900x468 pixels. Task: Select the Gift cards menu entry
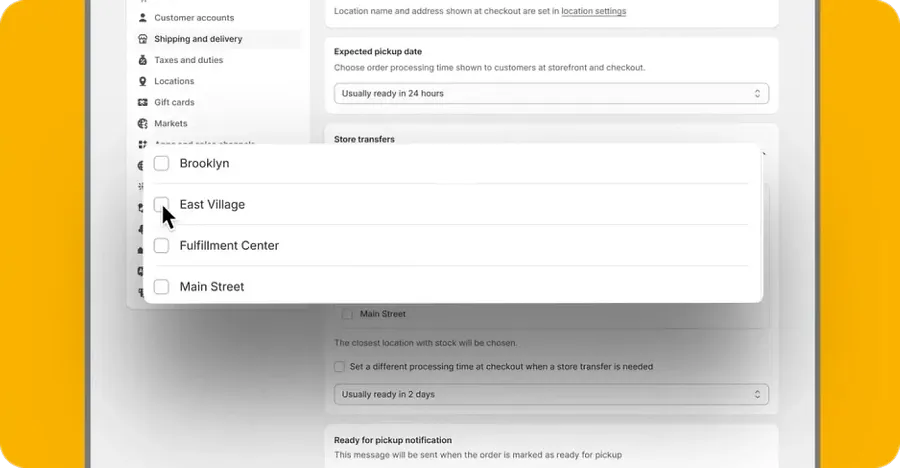[x=174, y=102]
